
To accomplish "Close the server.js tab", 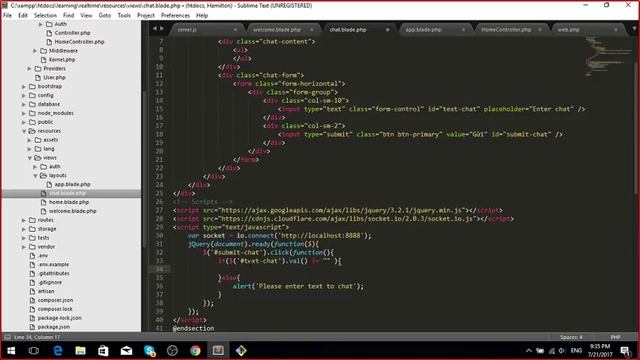I will (x=235, y=30).
